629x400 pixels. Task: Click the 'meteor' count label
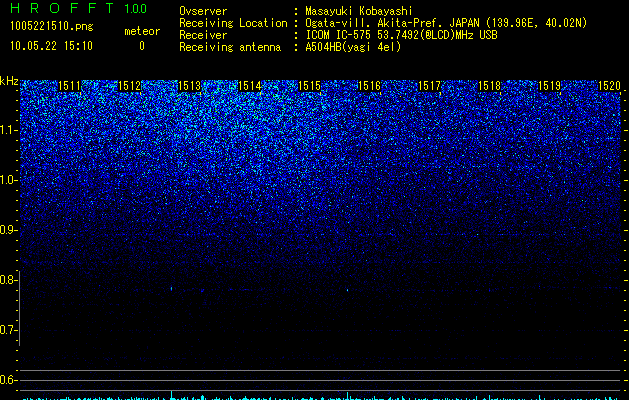point(142,31)
